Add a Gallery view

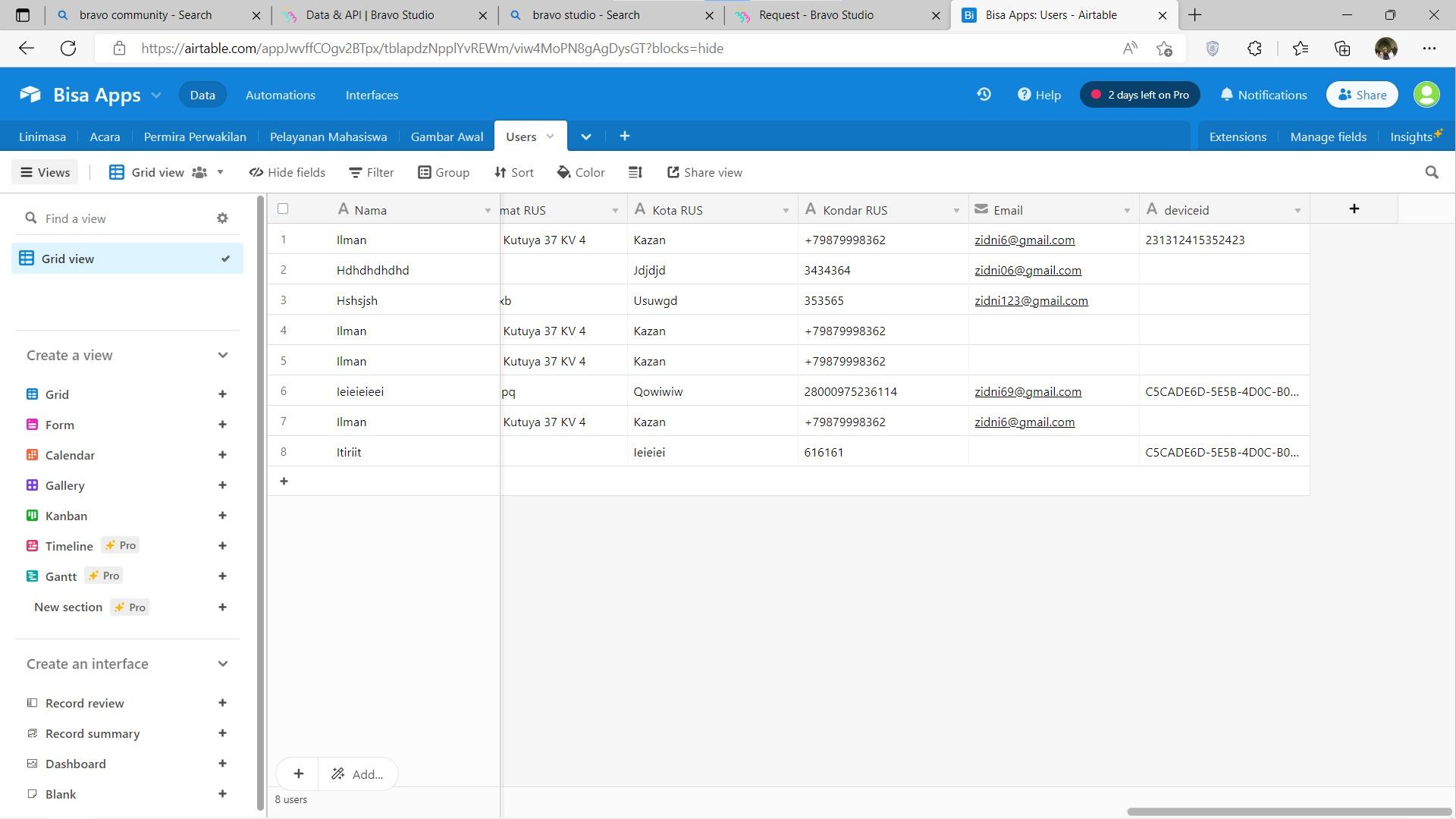(222, 485)
